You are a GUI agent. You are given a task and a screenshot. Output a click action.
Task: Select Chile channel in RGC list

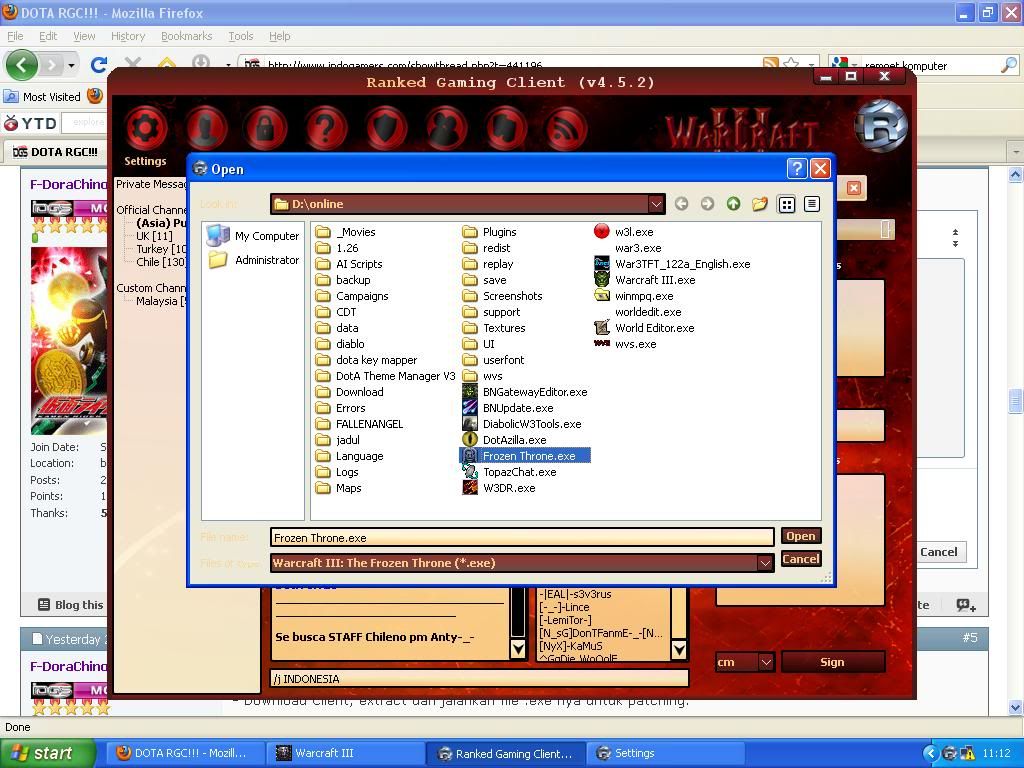pos(161,262)
